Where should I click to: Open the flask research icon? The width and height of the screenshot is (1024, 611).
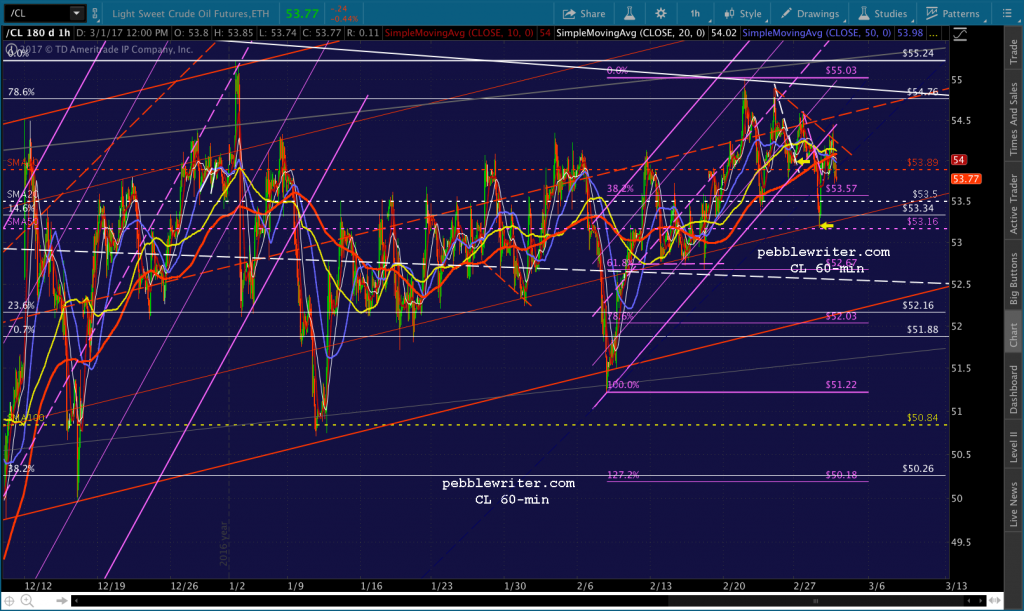630,13
